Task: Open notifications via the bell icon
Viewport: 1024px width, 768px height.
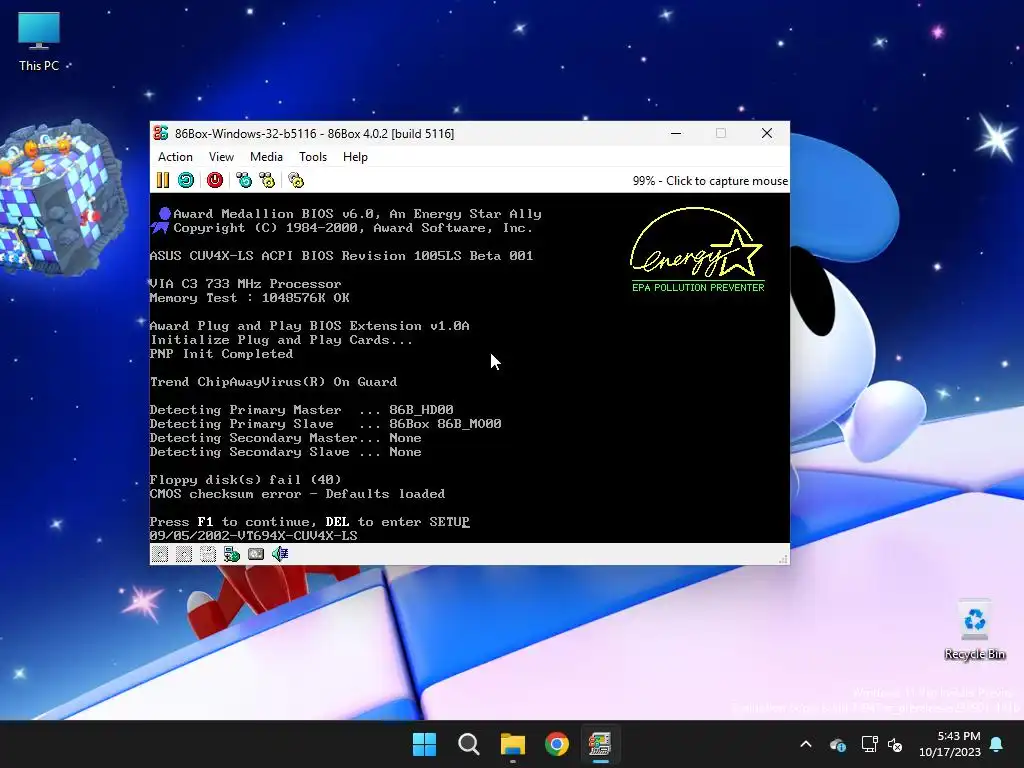Action: [997, 744]
